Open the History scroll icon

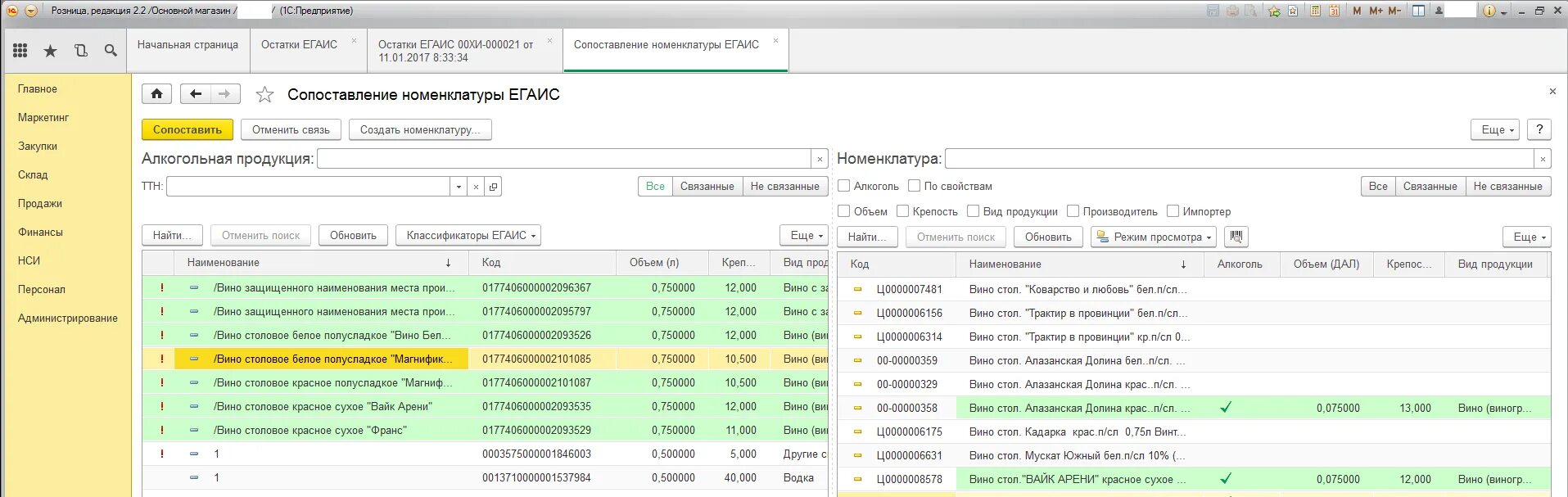[x=80, y=51]
